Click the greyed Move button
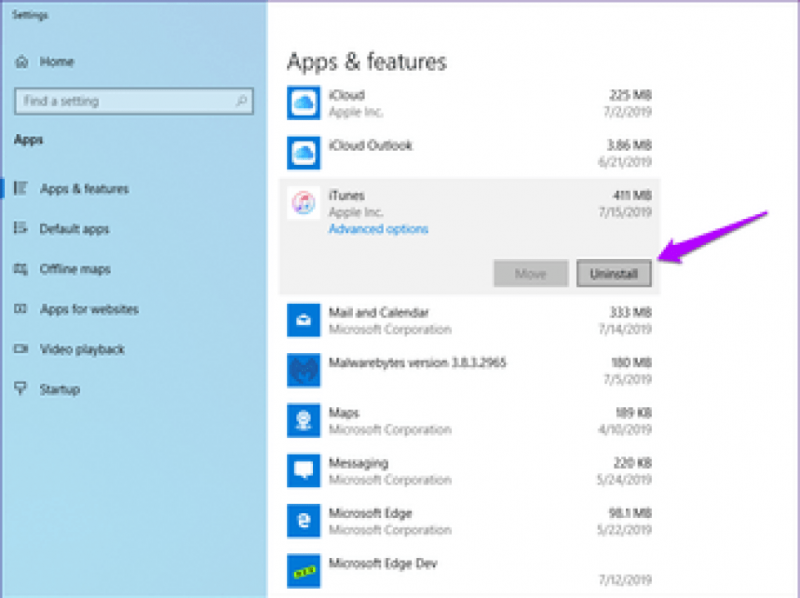The width and height of the screenshot is (800, 598). (x=531, y=273)
